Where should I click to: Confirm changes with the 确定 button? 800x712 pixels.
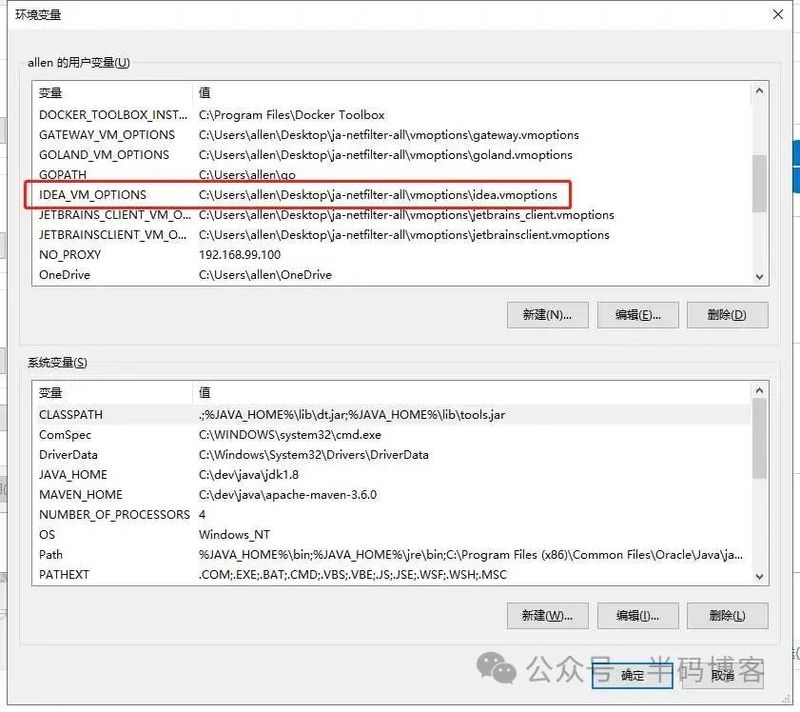(x=632, y=675)
